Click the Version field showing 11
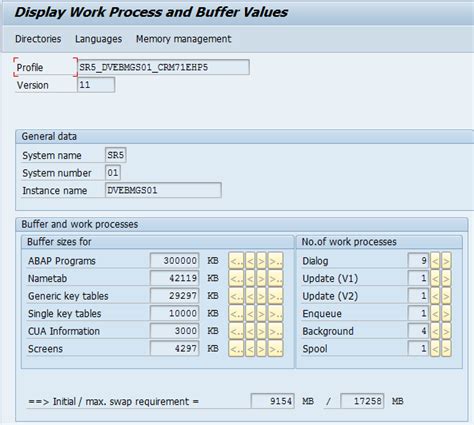Viewport: 474px width, 425px height. (x=96, y=85)
